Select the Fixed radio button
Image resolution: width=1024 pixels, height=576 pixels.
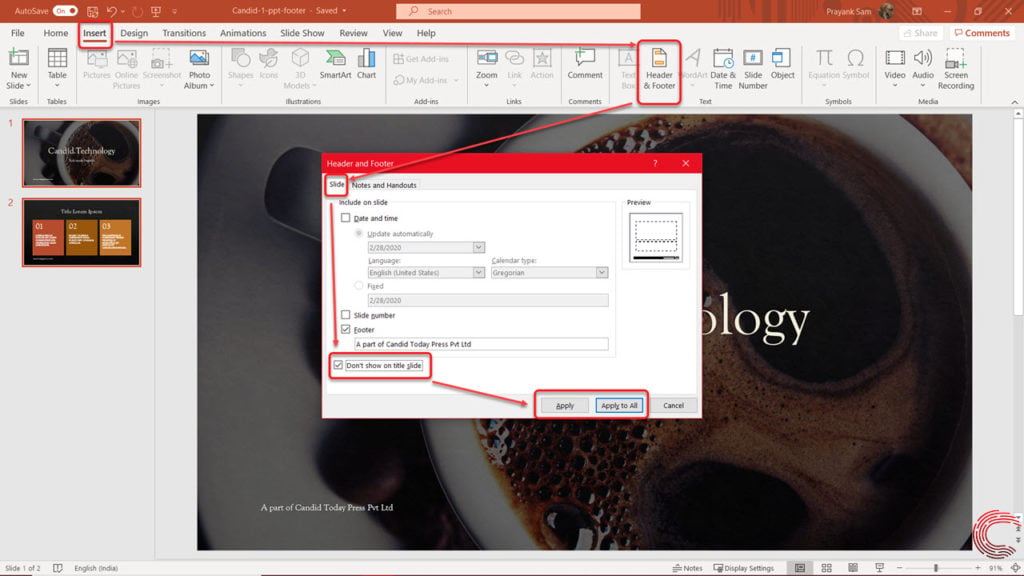tap(359, 285)
